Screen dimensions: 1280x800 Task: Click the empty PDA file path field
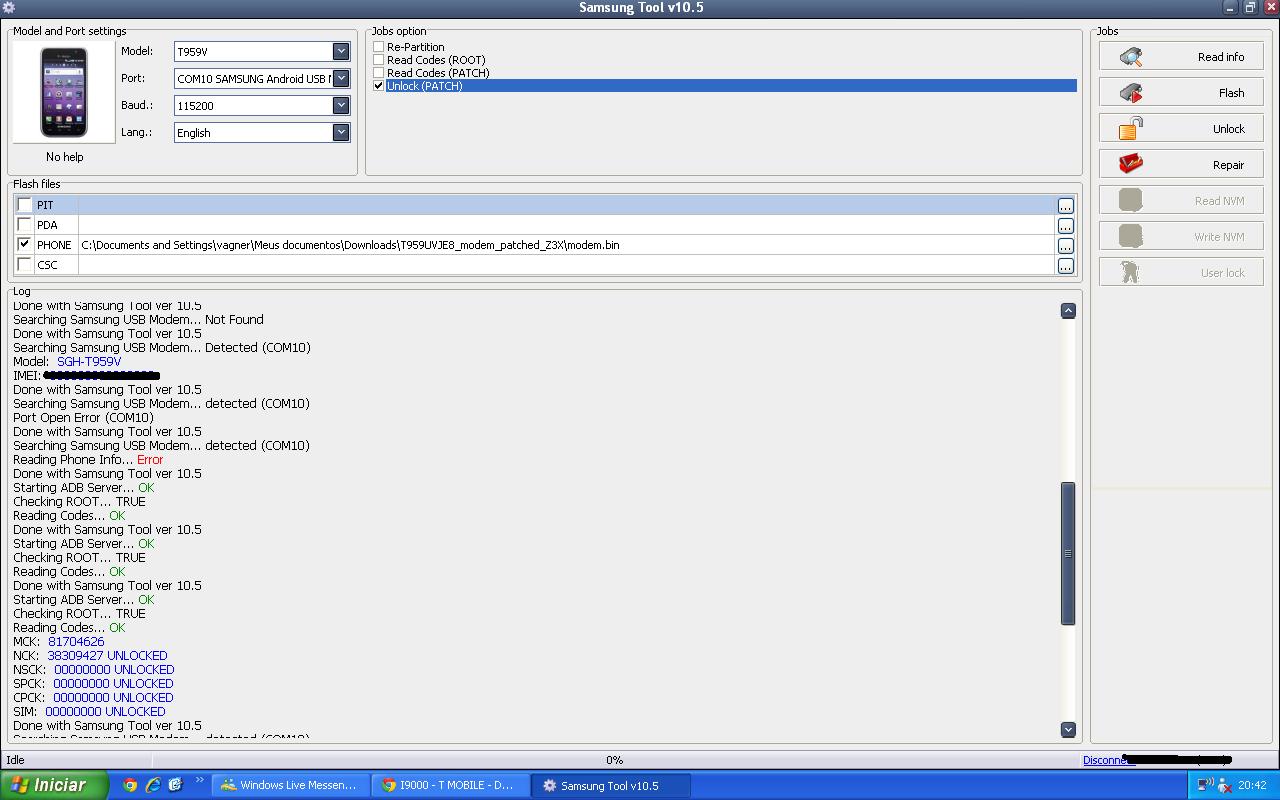566,225
